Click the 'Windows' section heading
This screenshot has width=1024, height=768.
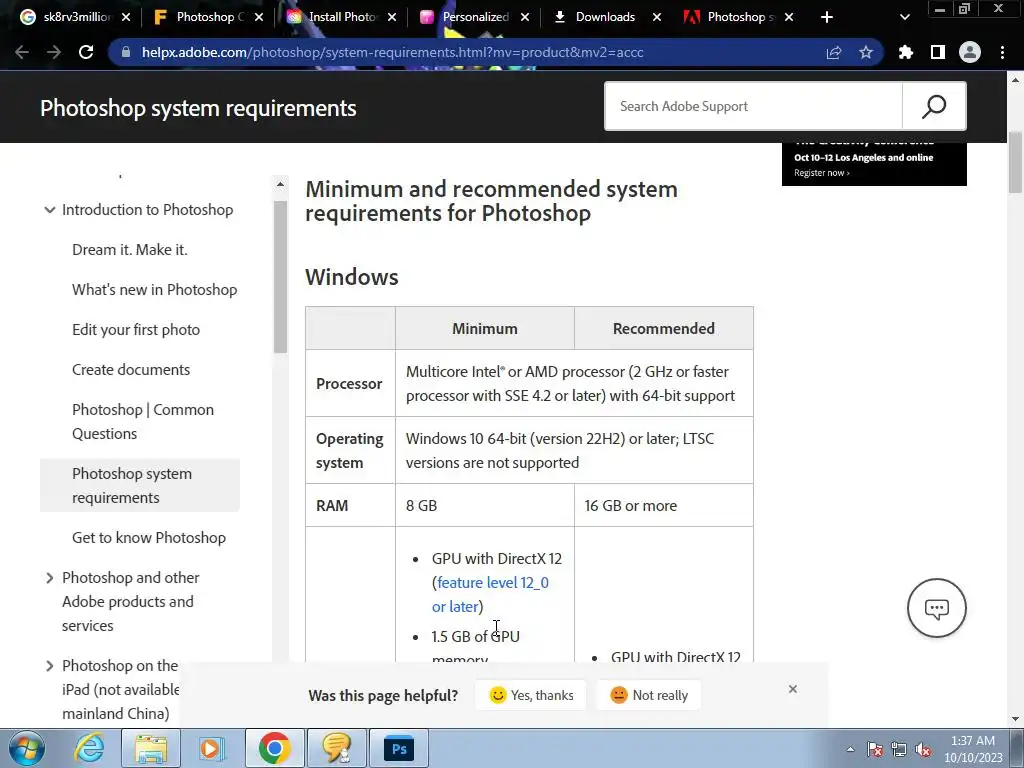[x=352, y=277]
